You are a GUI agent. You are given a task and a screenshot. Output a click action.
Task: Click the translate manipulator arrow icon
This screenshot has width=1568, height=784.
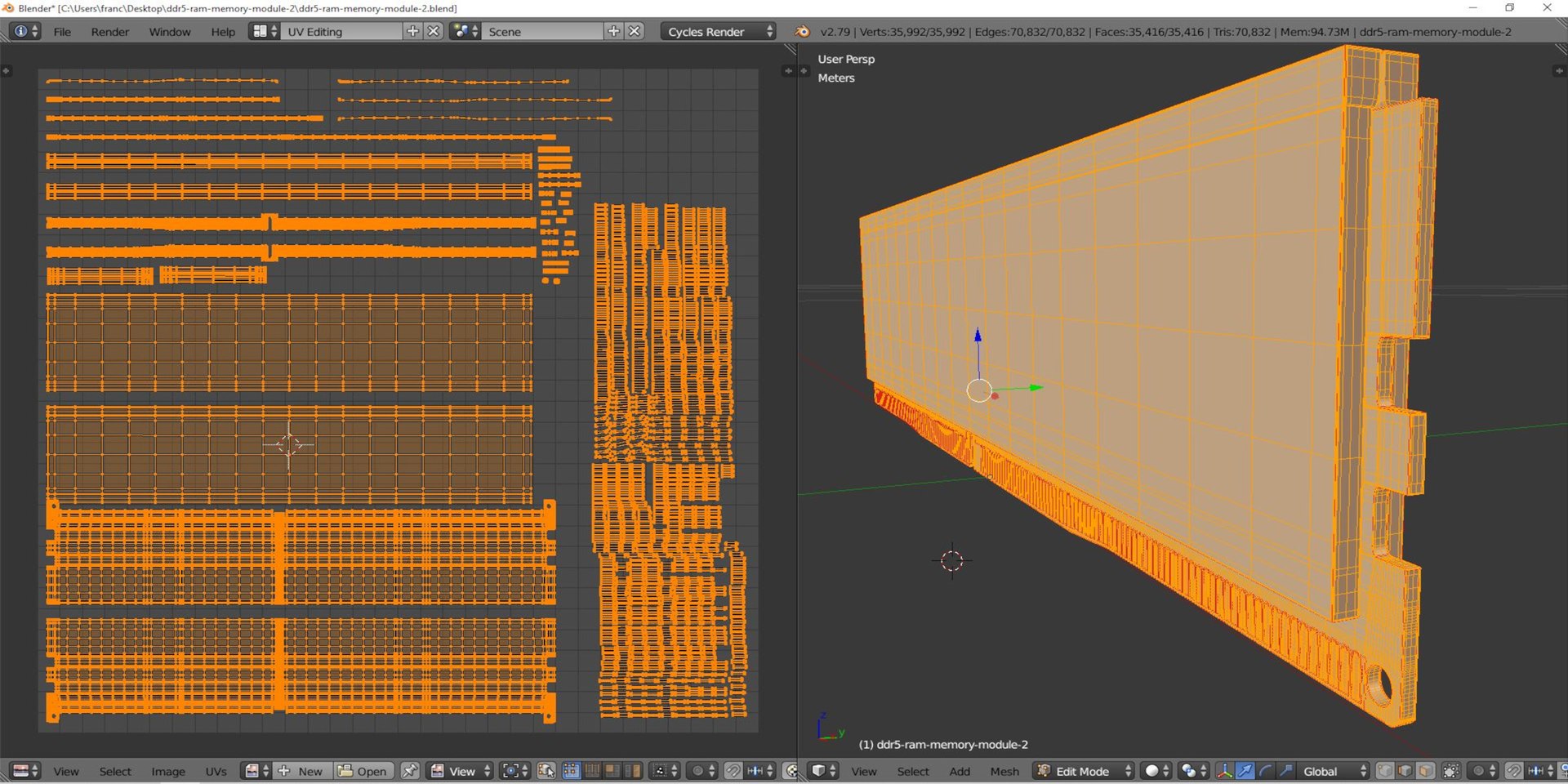tap(1245, 771)
